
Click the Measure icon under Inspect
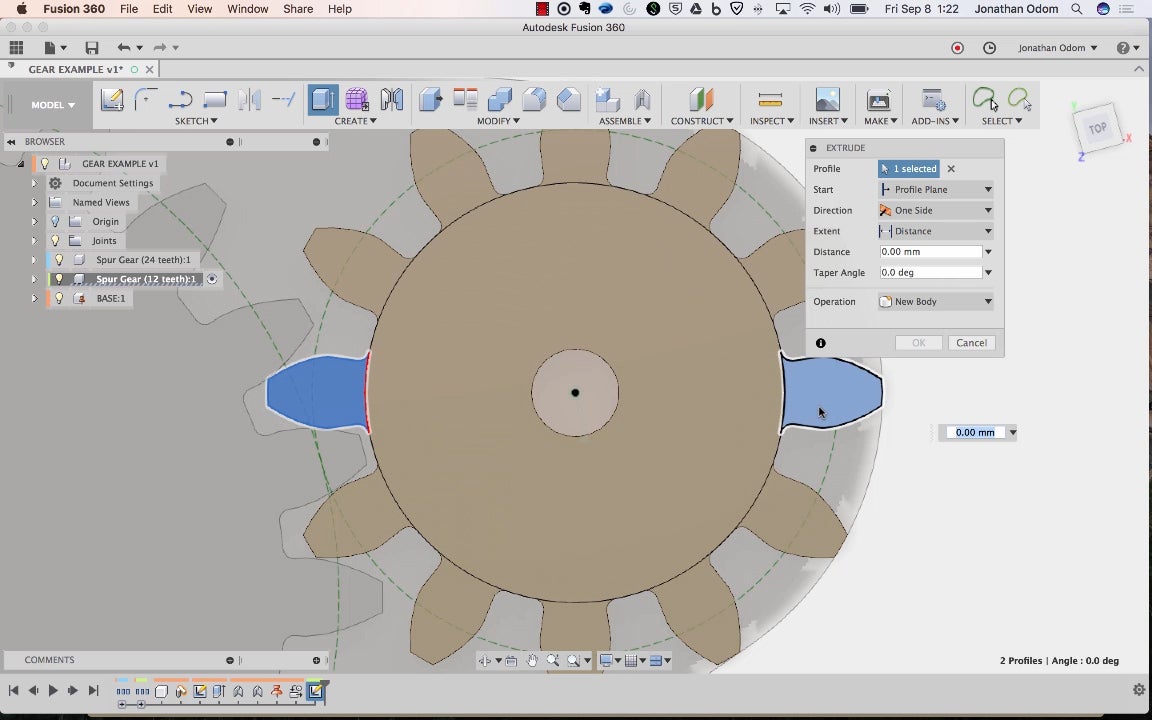tap(770, 100)
